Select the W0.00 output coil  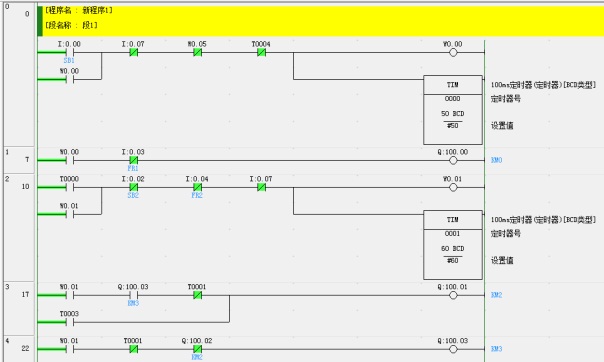(453, 52)
